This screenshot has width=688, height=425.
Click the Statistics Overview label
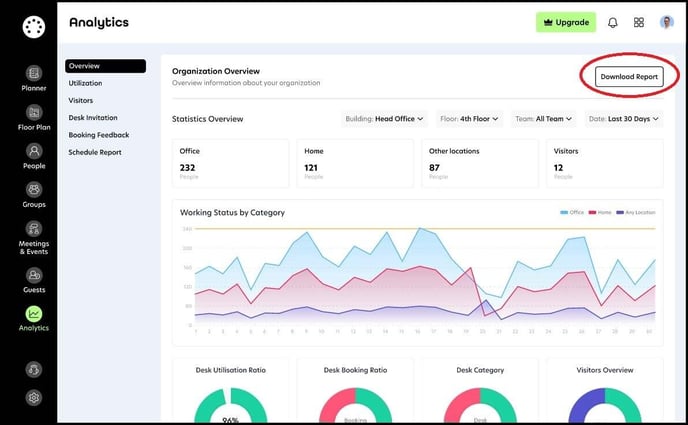207,119
